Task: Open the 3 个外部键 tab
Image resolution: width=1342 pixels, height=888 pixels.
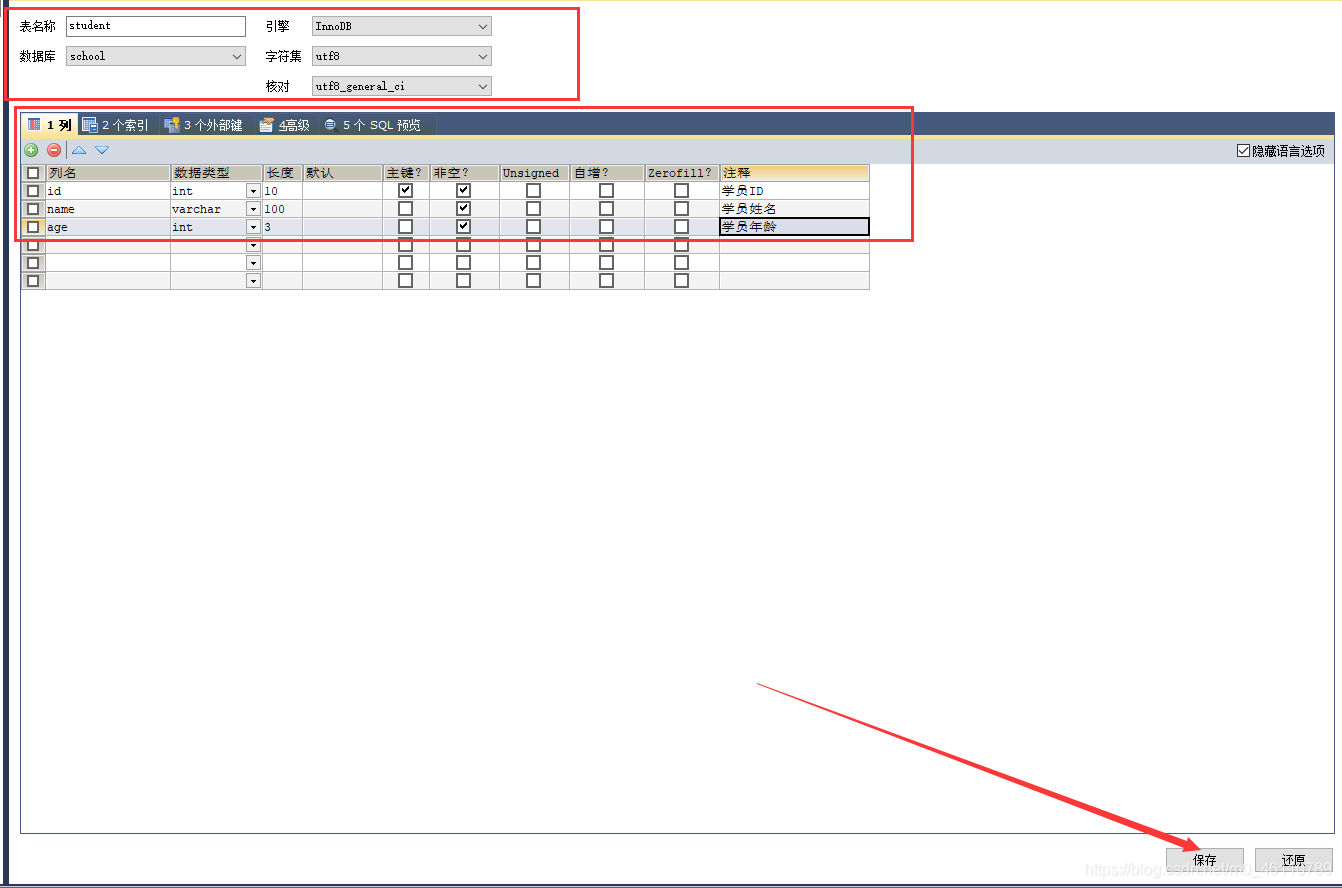Action: tap(204, 125)
